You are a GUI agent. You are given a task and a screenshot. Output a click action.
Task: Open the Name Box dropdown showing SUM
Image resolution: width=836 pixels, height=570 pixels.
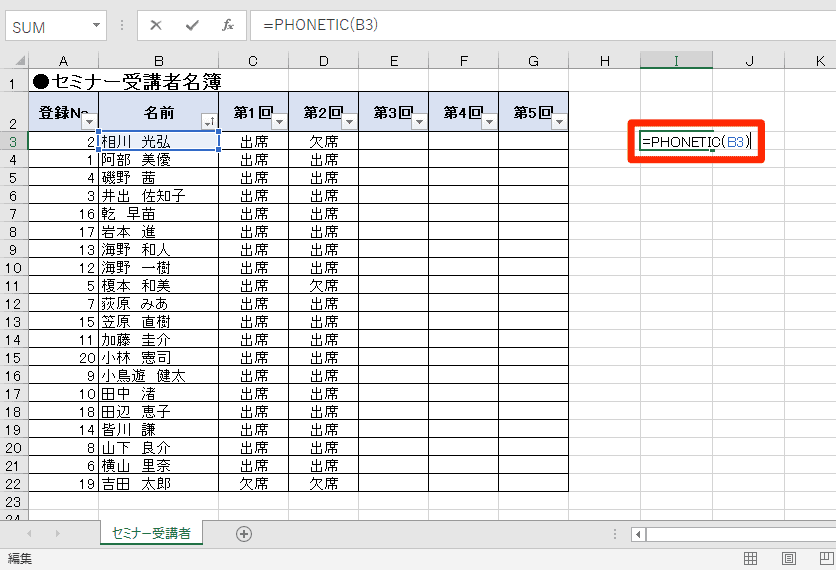pyautogui.click(x=96, y=26)
